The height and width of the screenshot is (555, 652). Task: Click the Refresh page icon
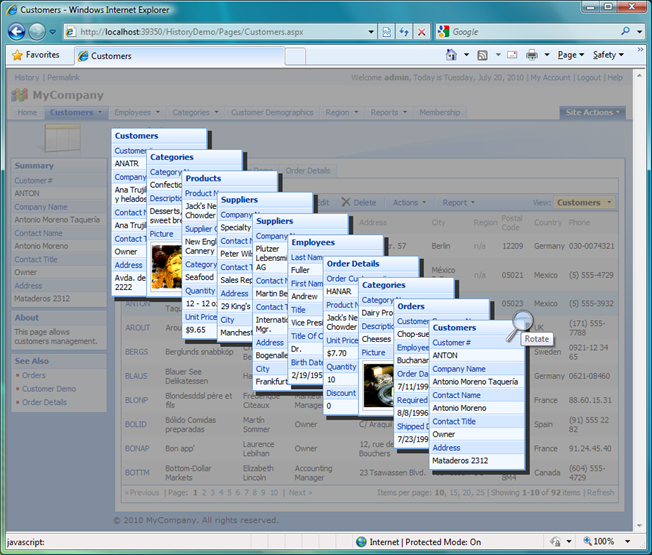coord(404,32)
